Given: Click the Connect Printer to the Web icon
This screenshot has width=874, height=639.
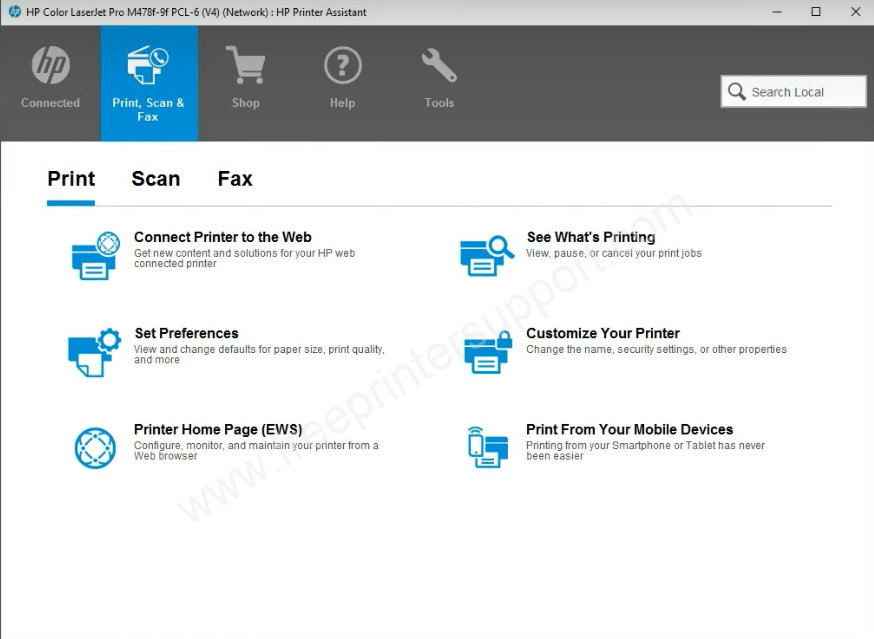Looking at the screenshot, I should [x=95, y=256].
